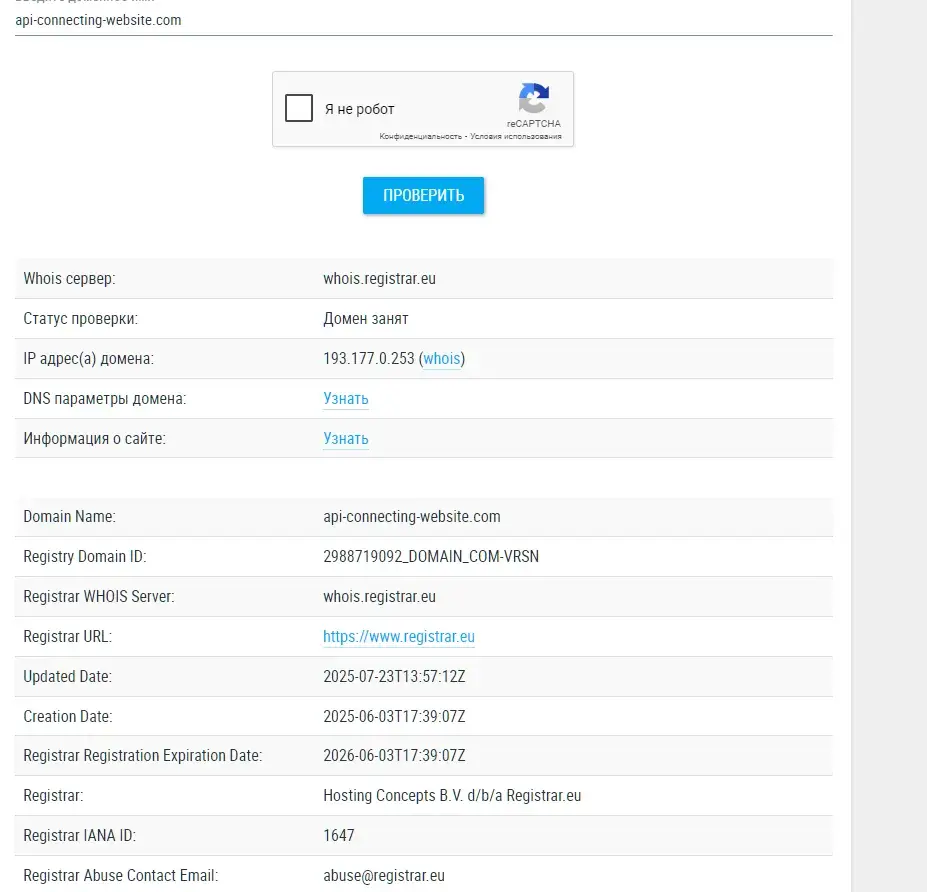Click the abuse@registrar.eu email value
927x892 pixels.
tap(384, 875)
